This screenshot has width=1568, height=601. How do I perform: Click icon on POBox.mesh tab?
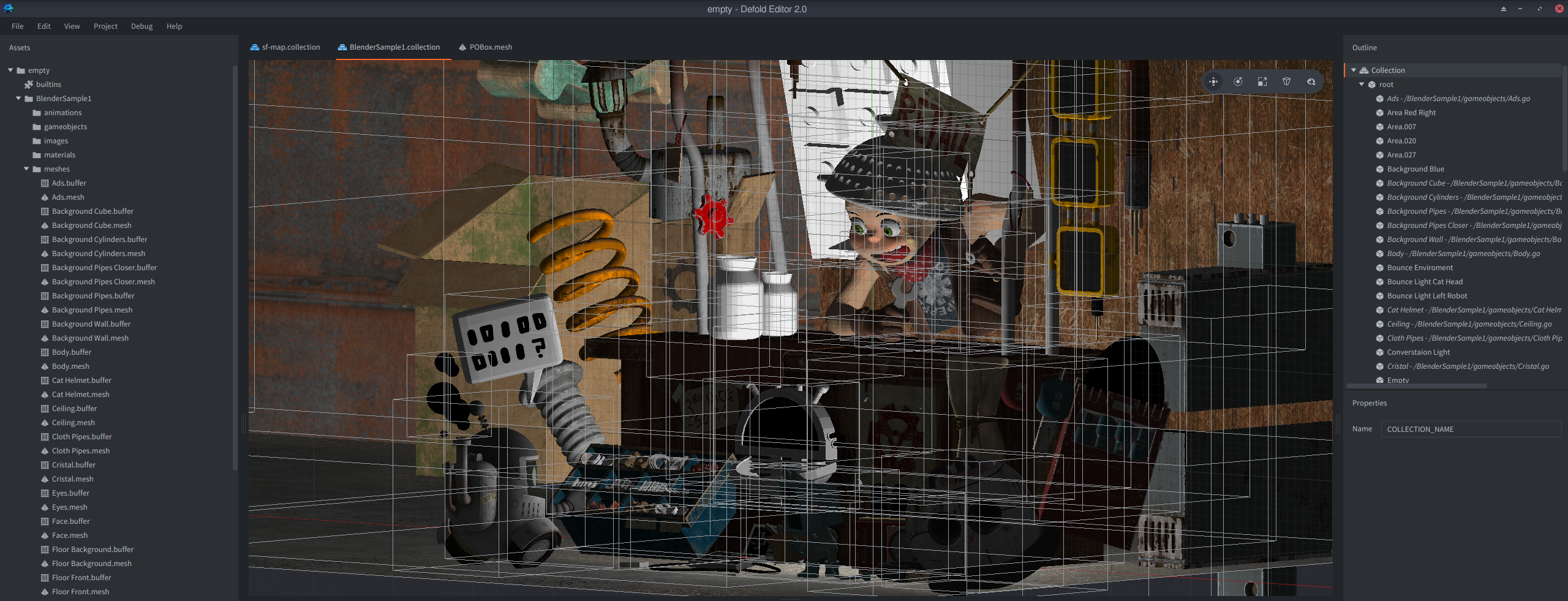[462, 47]
